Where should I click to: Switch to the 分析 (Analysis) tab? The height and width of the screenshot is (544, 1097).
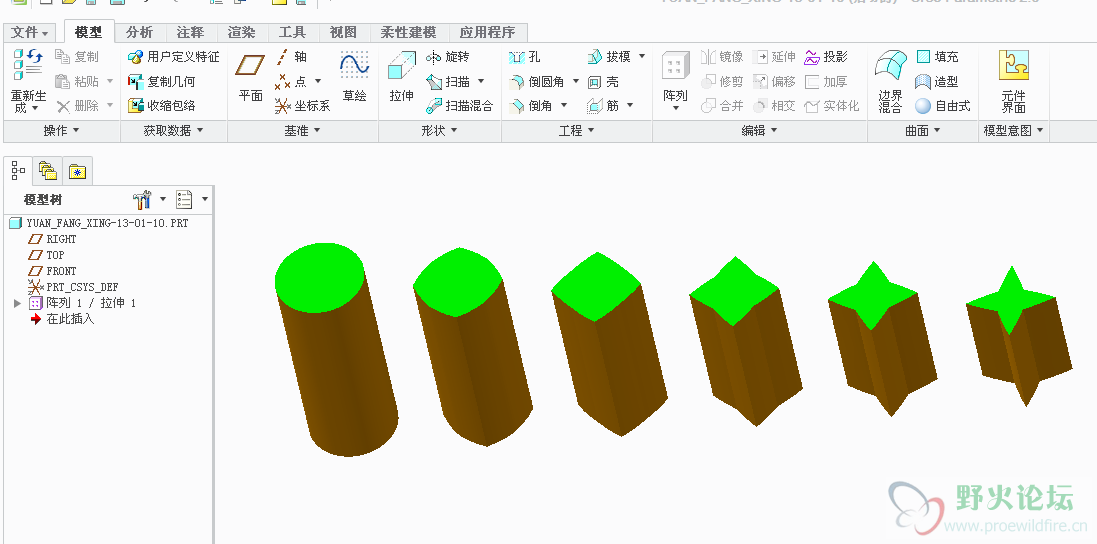[139, 32]
